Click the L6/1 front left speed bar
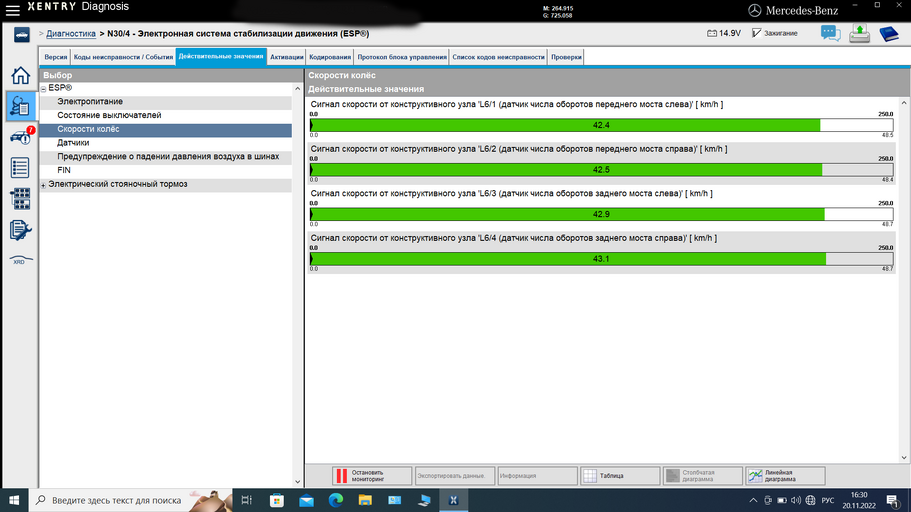The height and width of the screenshot is (512, 911). tap(601, 125)
